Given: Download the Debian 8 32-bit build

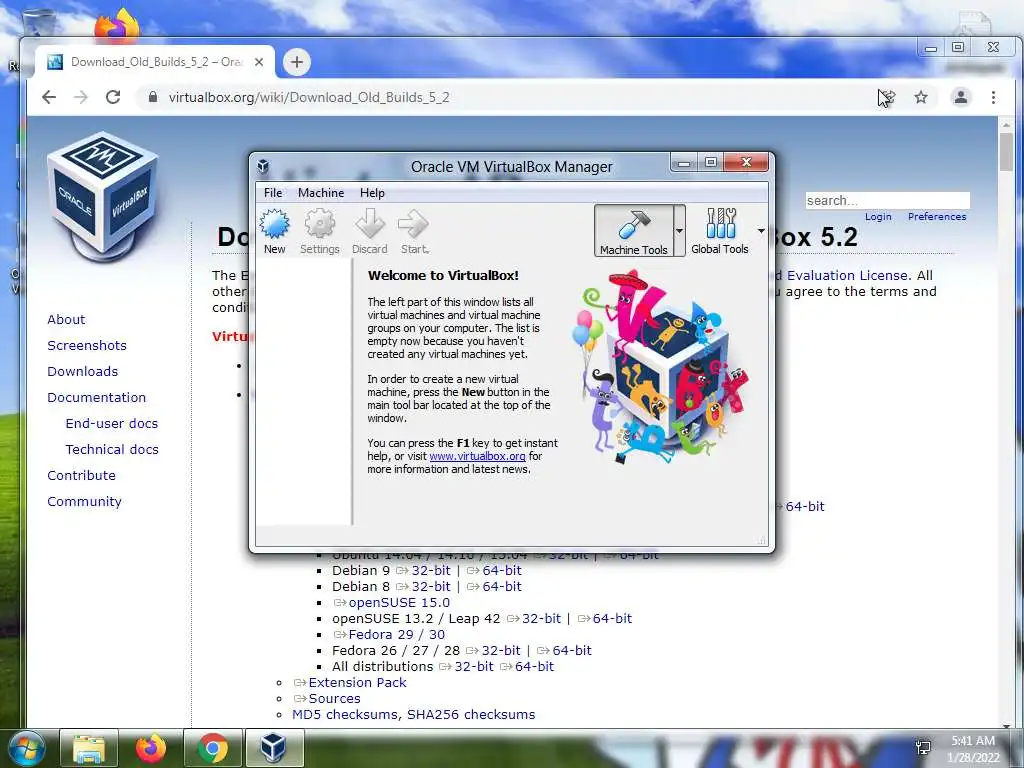Looking at the screenshot, I should point(431,586).
